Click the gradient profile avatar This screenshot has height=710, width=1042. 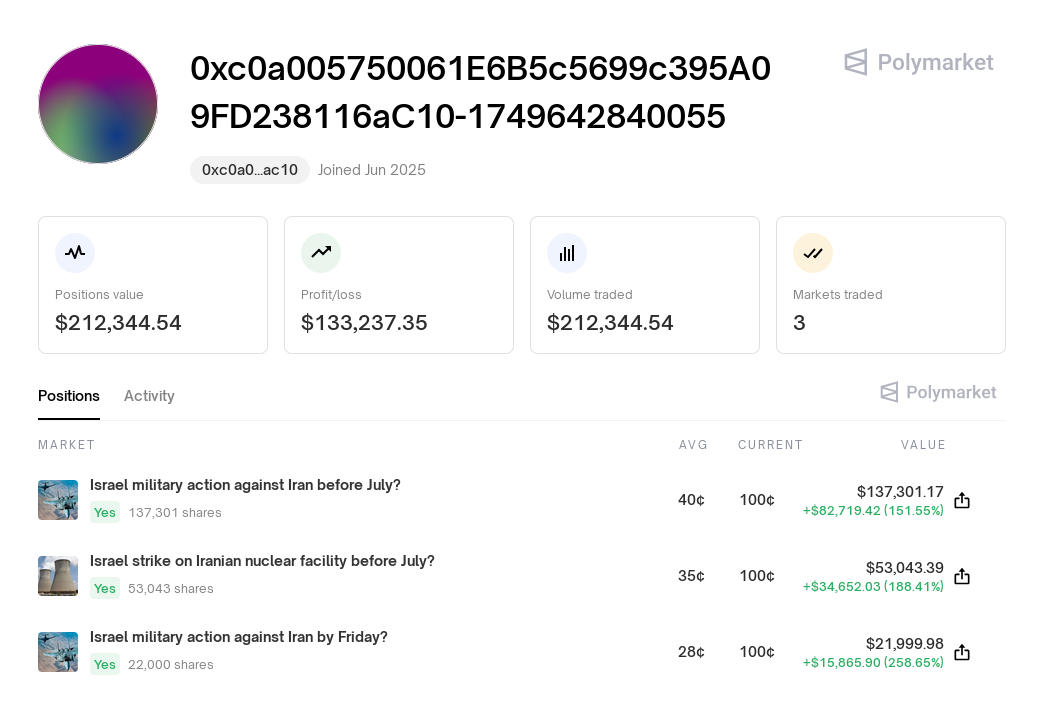(98, 104)
